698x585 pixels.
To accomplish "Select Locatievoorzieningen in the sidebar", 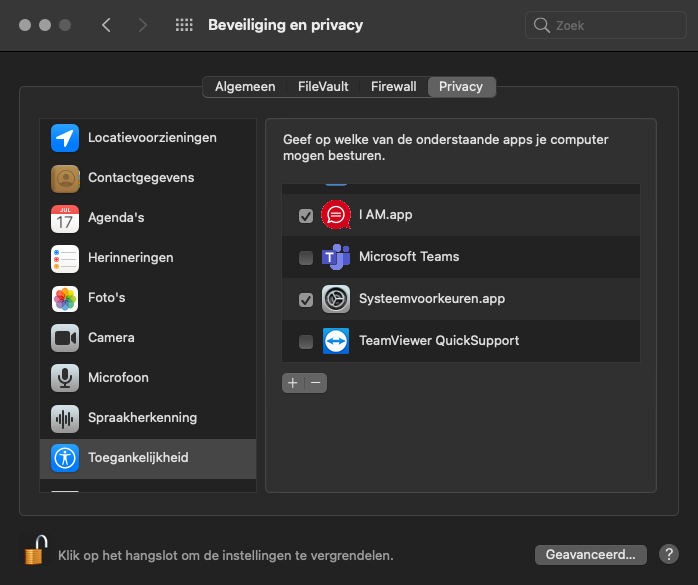I will tap(148, 138).
